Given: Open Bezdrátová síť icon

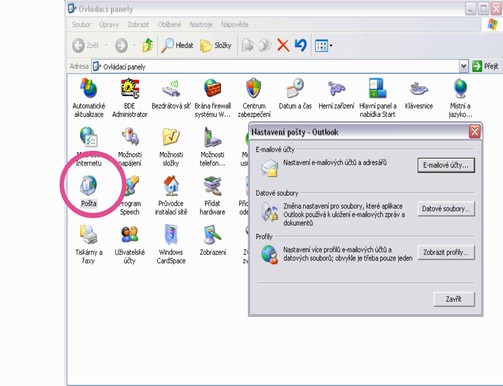Looking at the screenshot, I should tap(171, 94).
